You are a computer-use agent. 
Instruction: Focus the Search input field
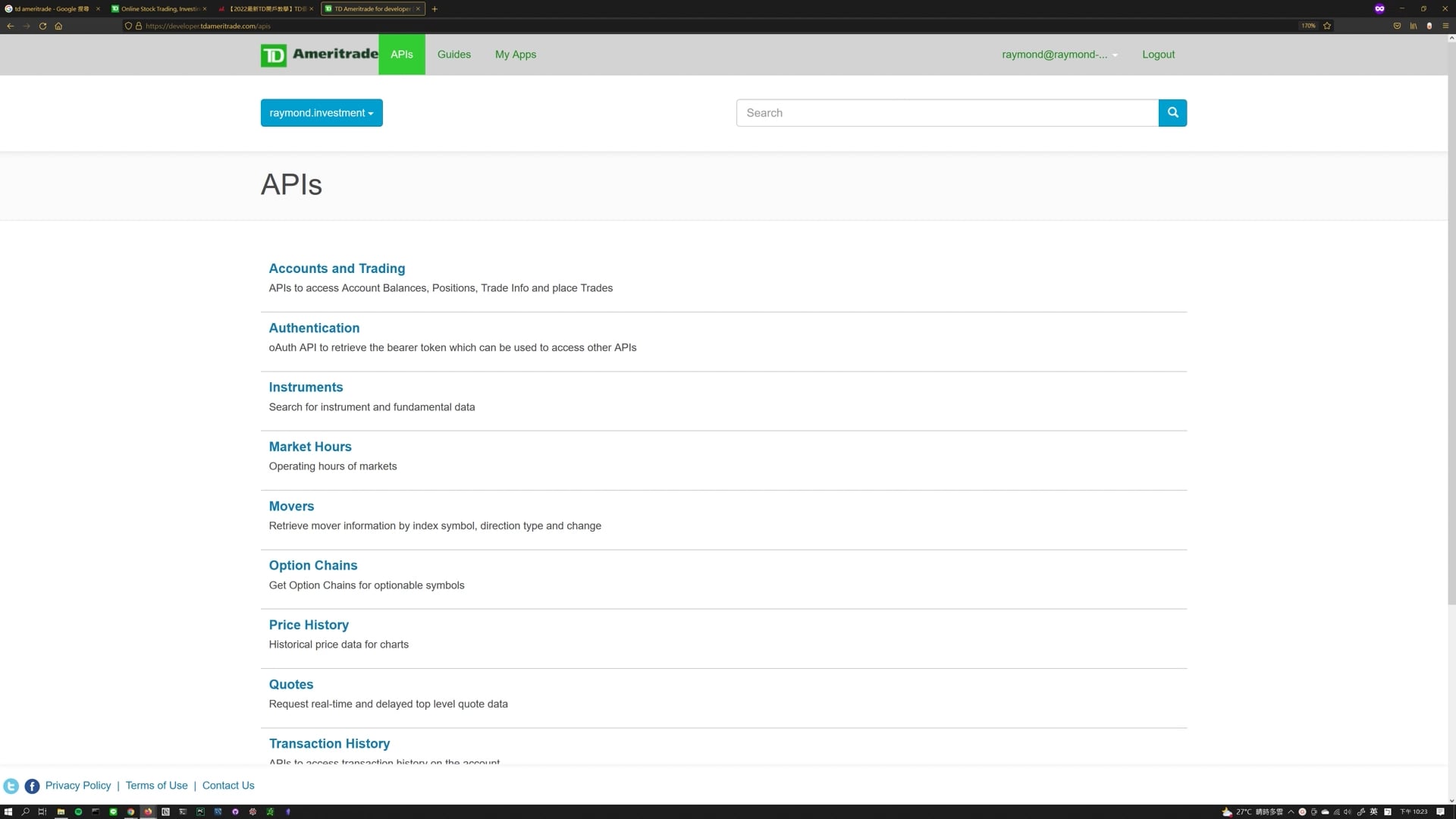click(x=946, y=113)
